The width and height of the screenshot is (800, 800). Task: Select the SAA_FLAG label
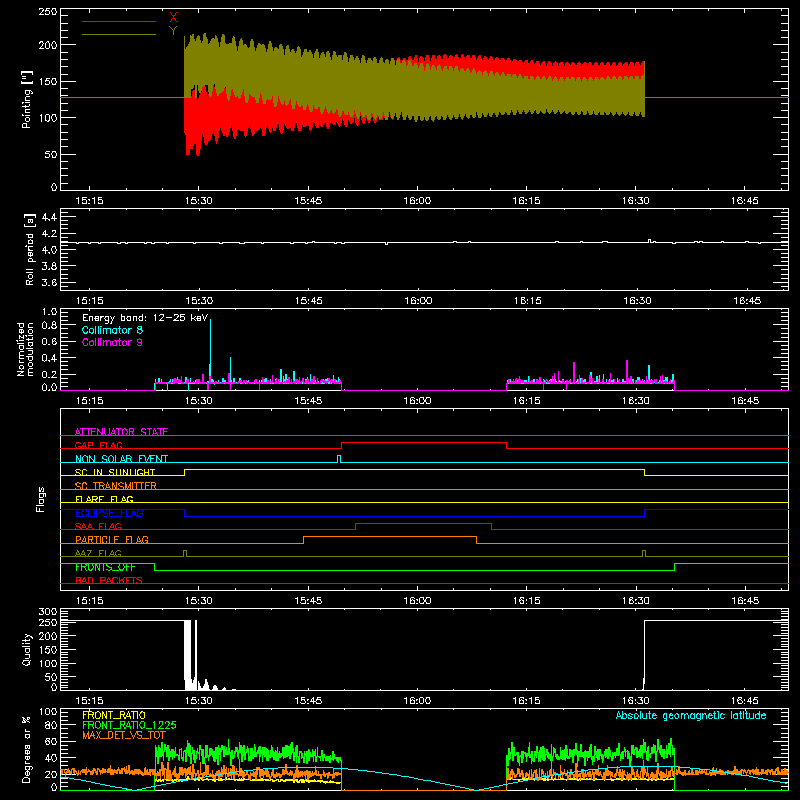[98, 526]
